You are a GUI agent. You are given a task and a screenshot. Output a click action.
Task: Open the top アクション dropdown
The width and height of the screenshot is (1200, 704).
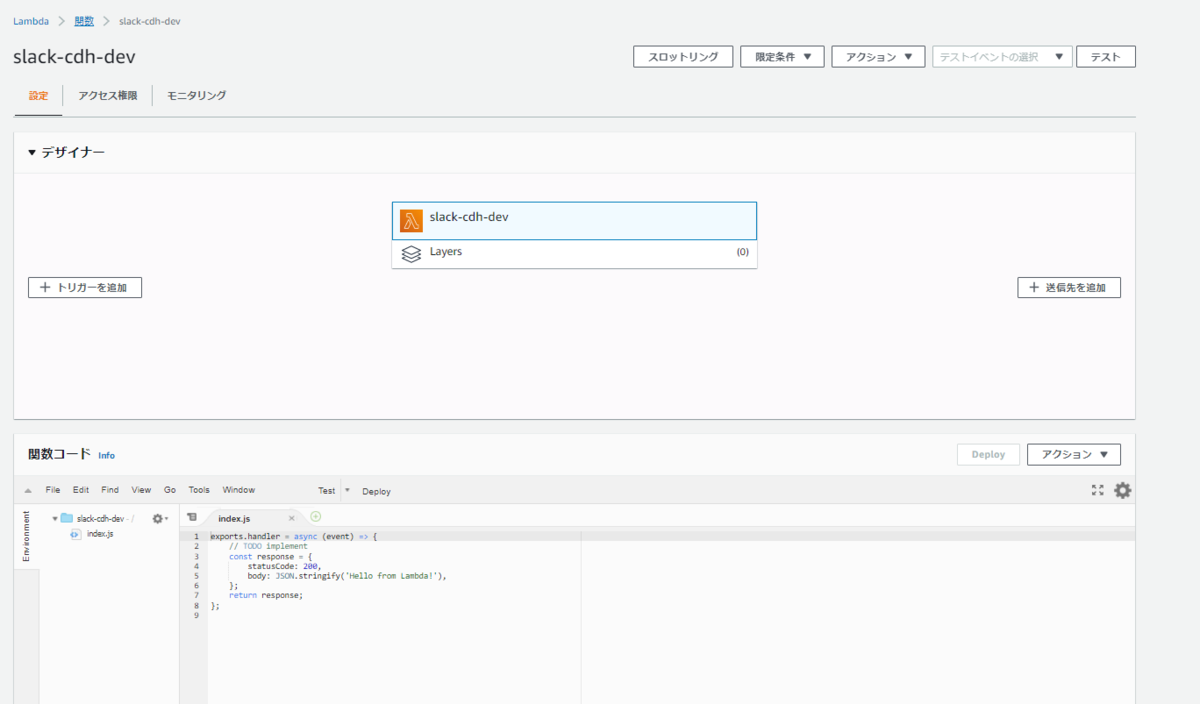point(878,57)
